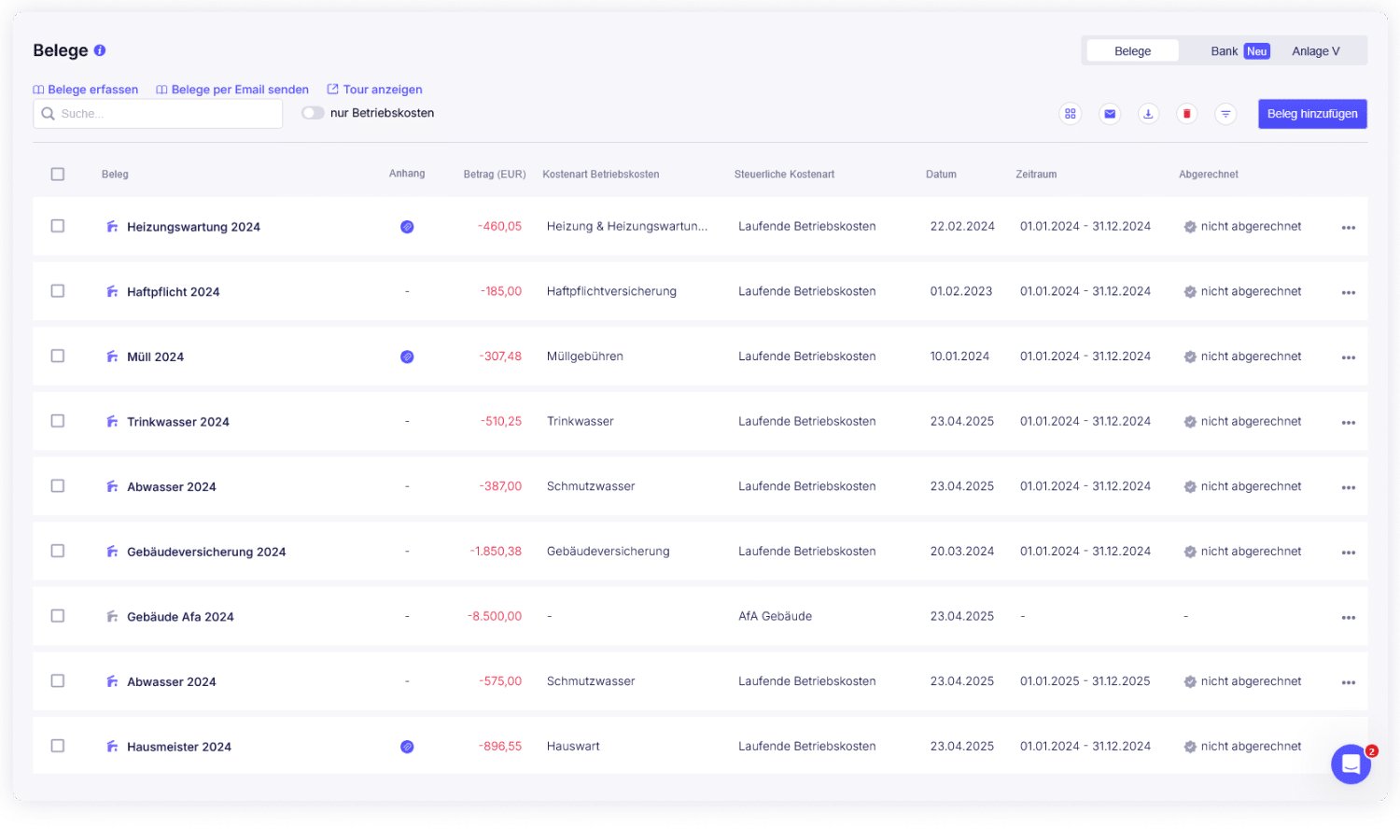The width and height of the screenshot is (1400, 840).
Task: Open more options menu for Gebäude Afa 2024
Action: pos(1349,618)
